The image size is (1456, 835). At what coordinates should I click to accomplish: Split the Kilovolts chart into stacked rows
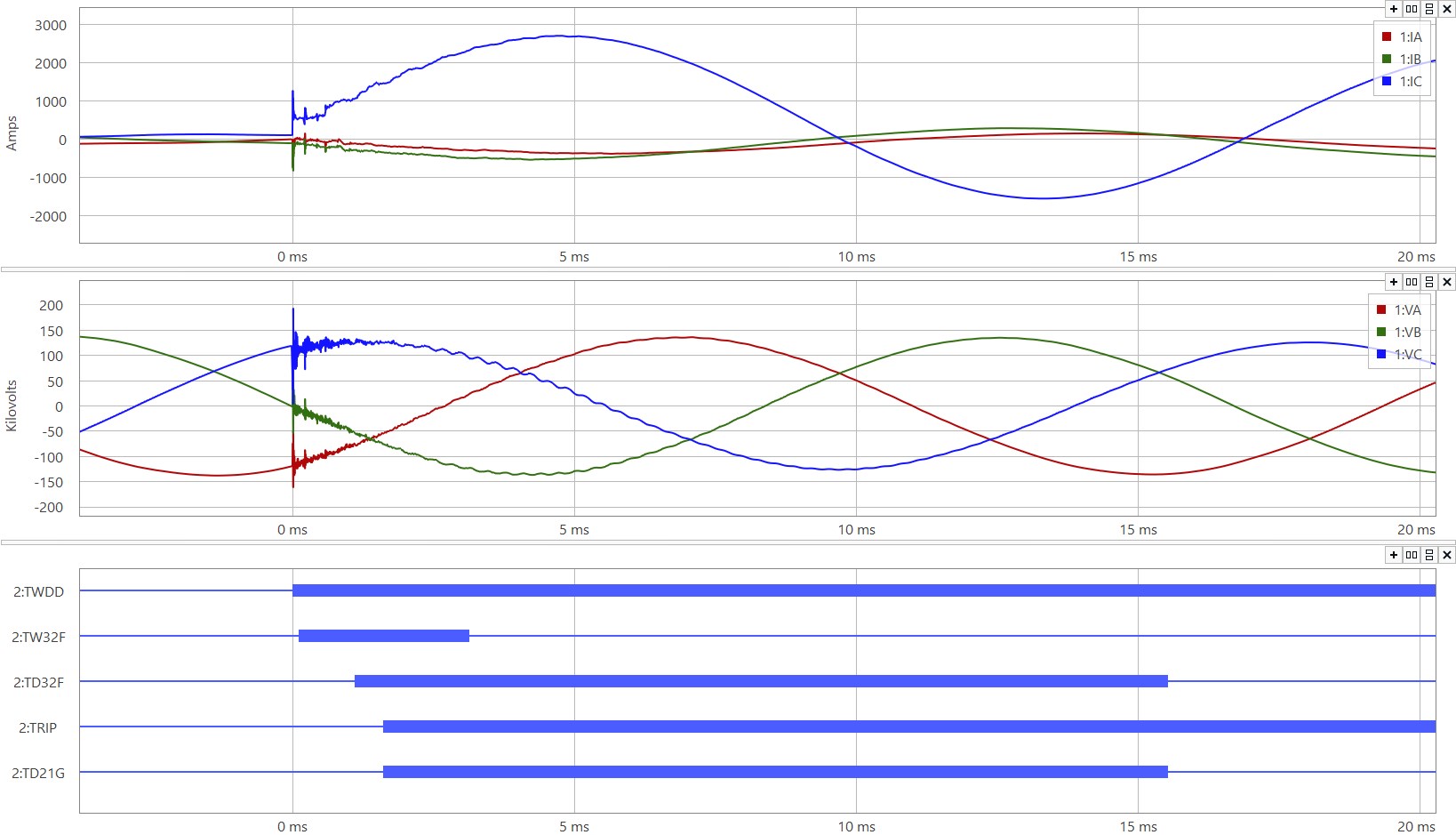click(1429, 282)
